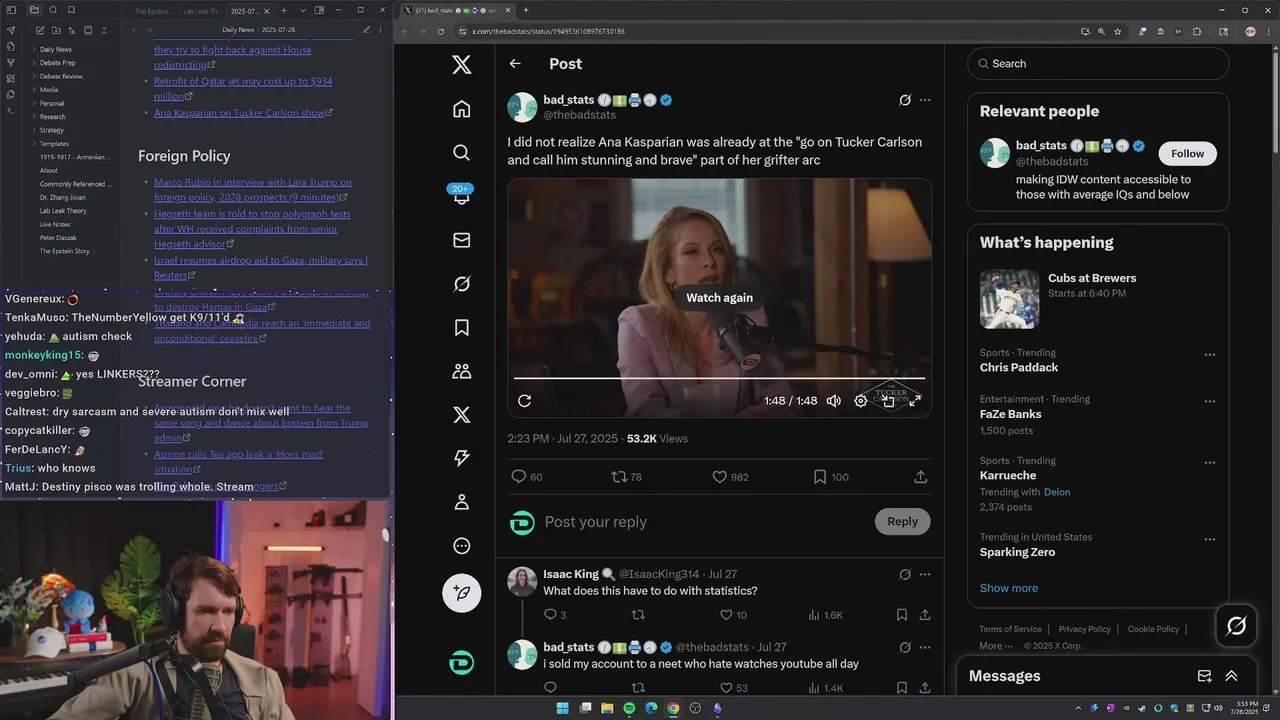Focus the X Search box

click(x=1098, y=63)
